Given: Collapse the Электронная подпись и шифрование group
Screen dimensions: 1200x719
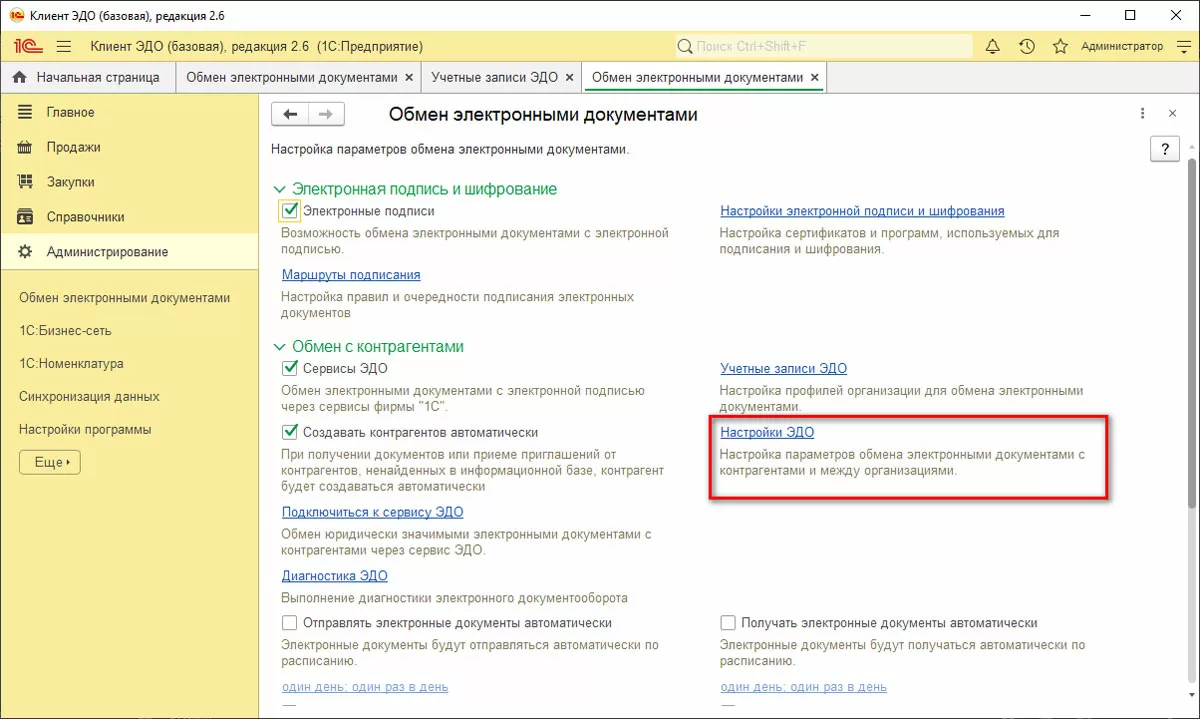Looking at the screenshot, I should 279,189.
